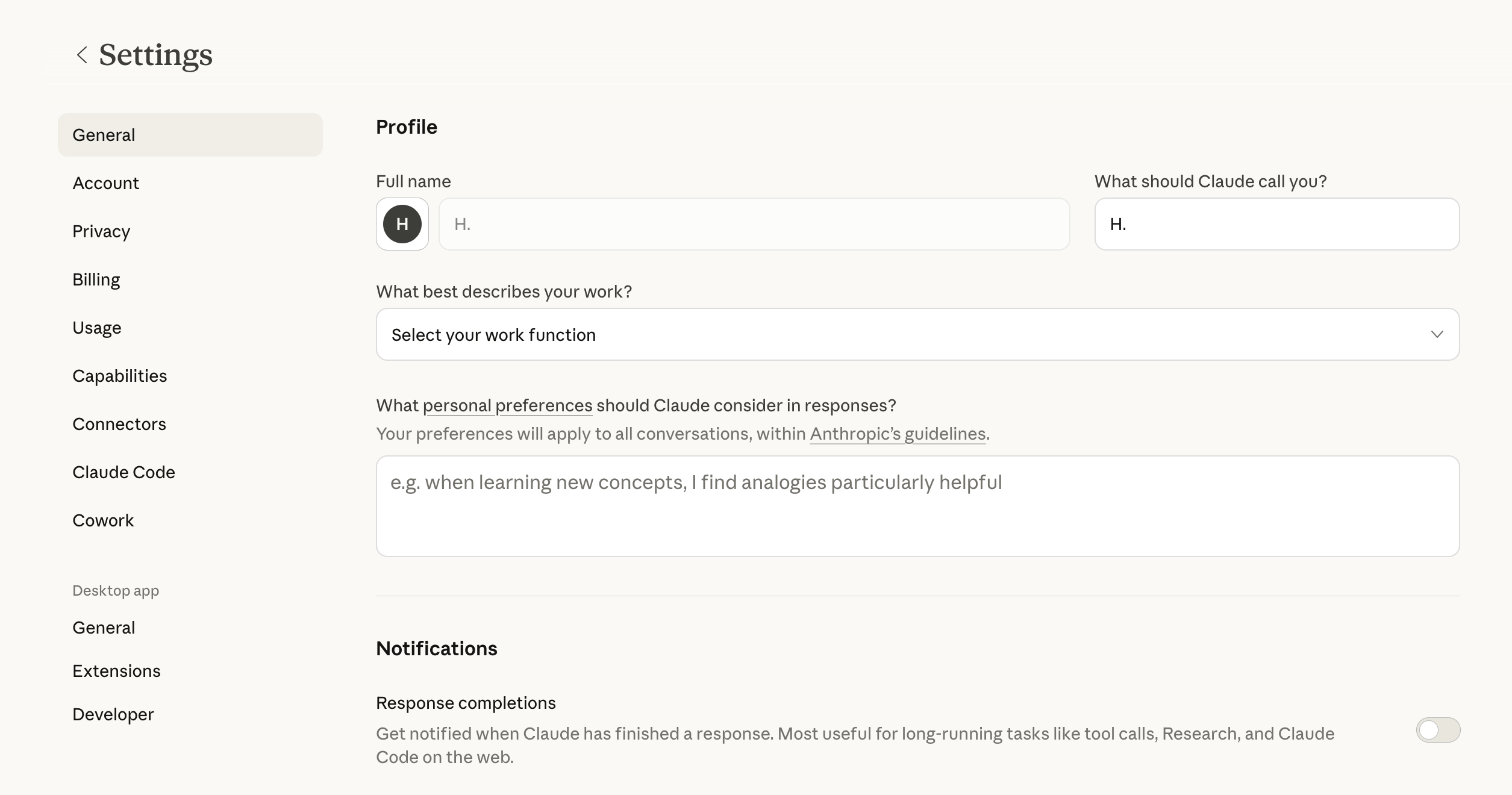Follow the personal preferences link
1512x795 pixels.
tap(507, 406)
